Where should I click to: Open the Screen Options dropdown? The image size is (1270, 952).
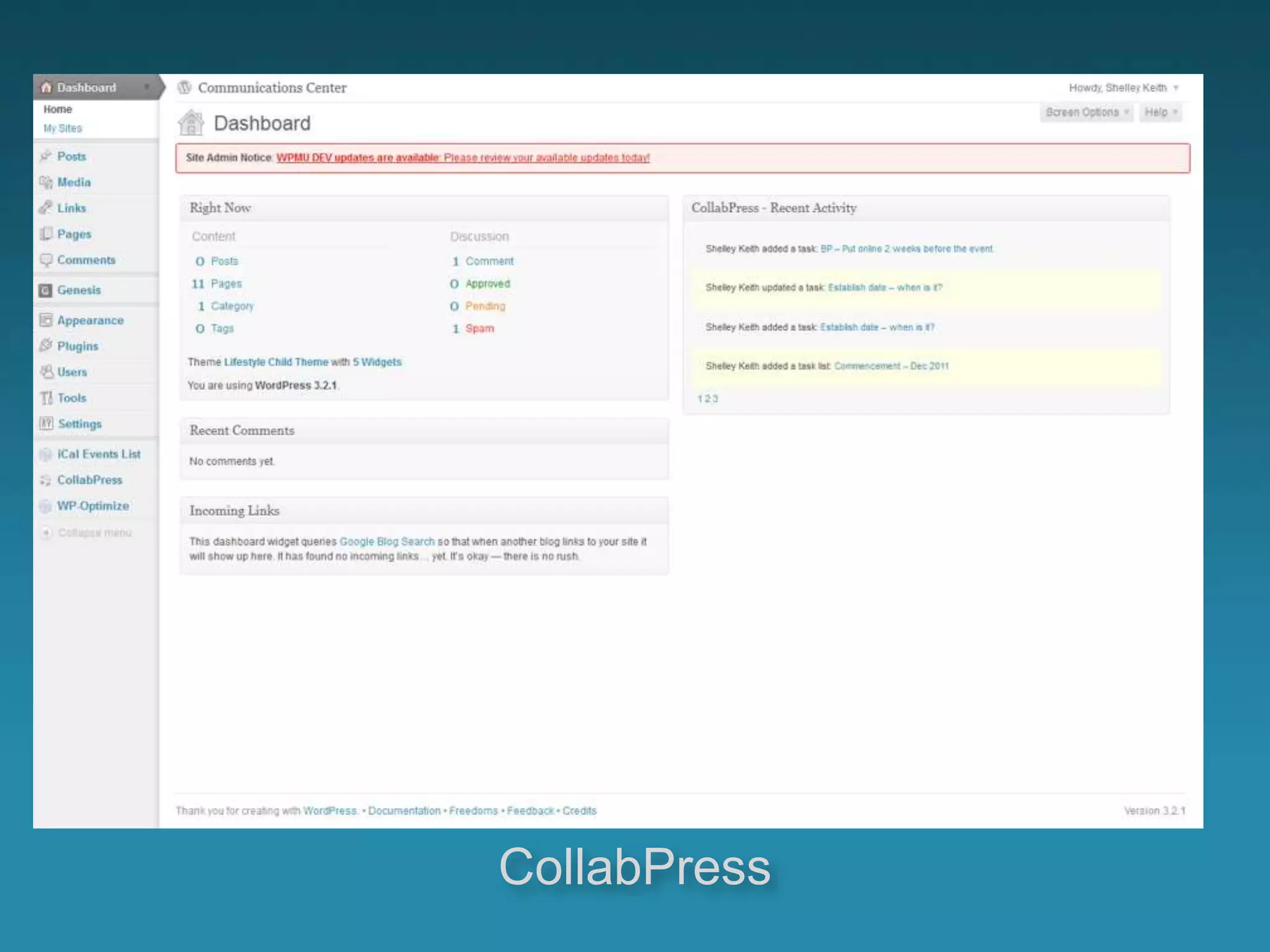(x=1086, y=112)
